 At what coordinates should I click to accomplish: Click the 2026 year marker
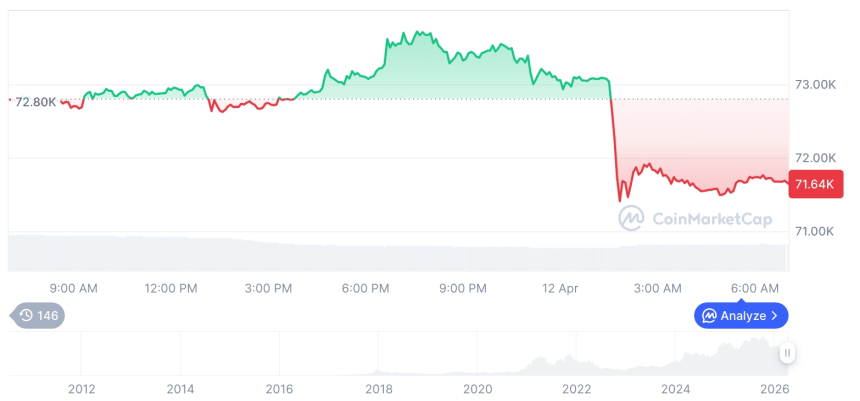pos(773,388)
